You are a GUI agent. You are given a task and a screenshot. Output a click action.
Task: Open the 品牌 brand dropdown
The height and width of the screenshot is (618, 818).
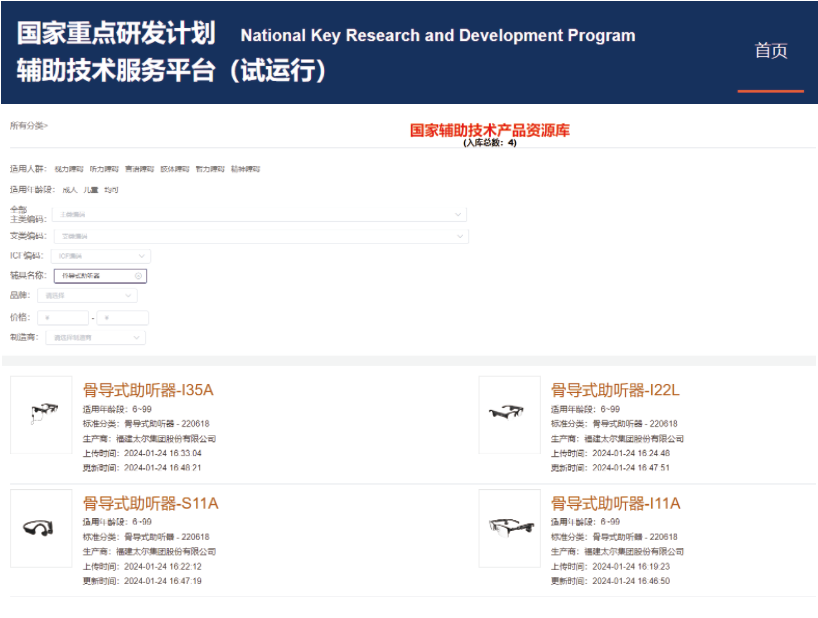pyautogui.click(x=87, y=296)
